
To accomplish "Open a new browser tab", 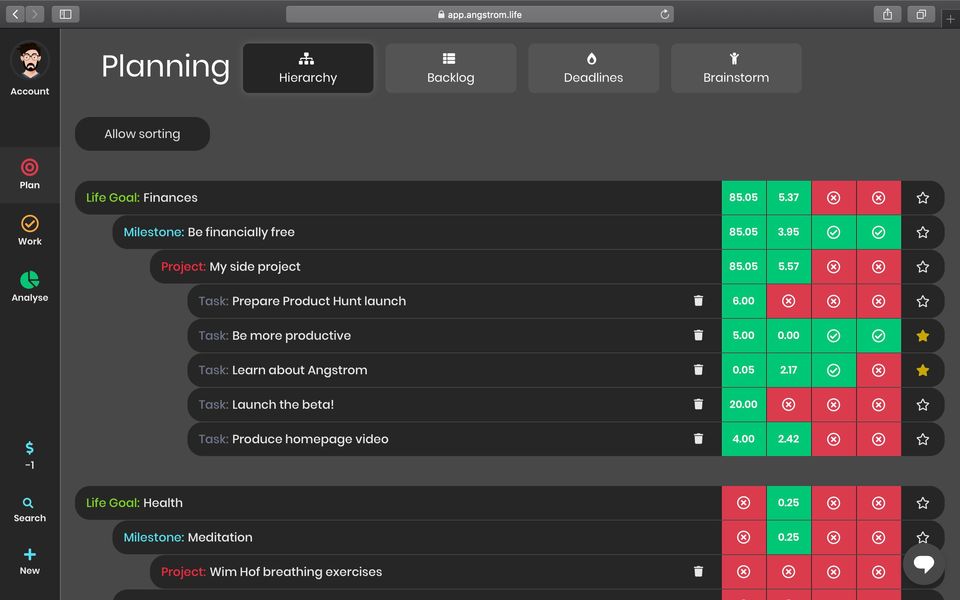I will click(x=950, y=20).
